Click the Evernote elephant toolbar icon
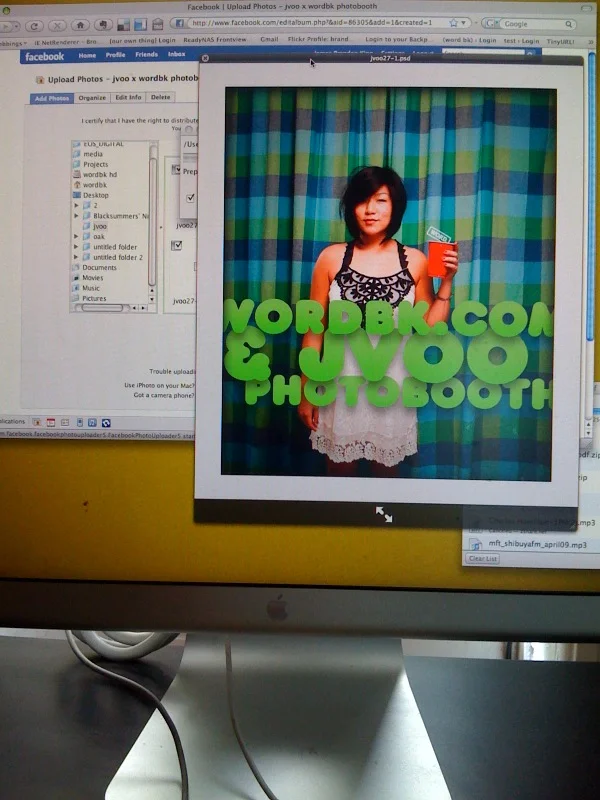This screenshot has width=600, height=800. [x=103, y=24]
